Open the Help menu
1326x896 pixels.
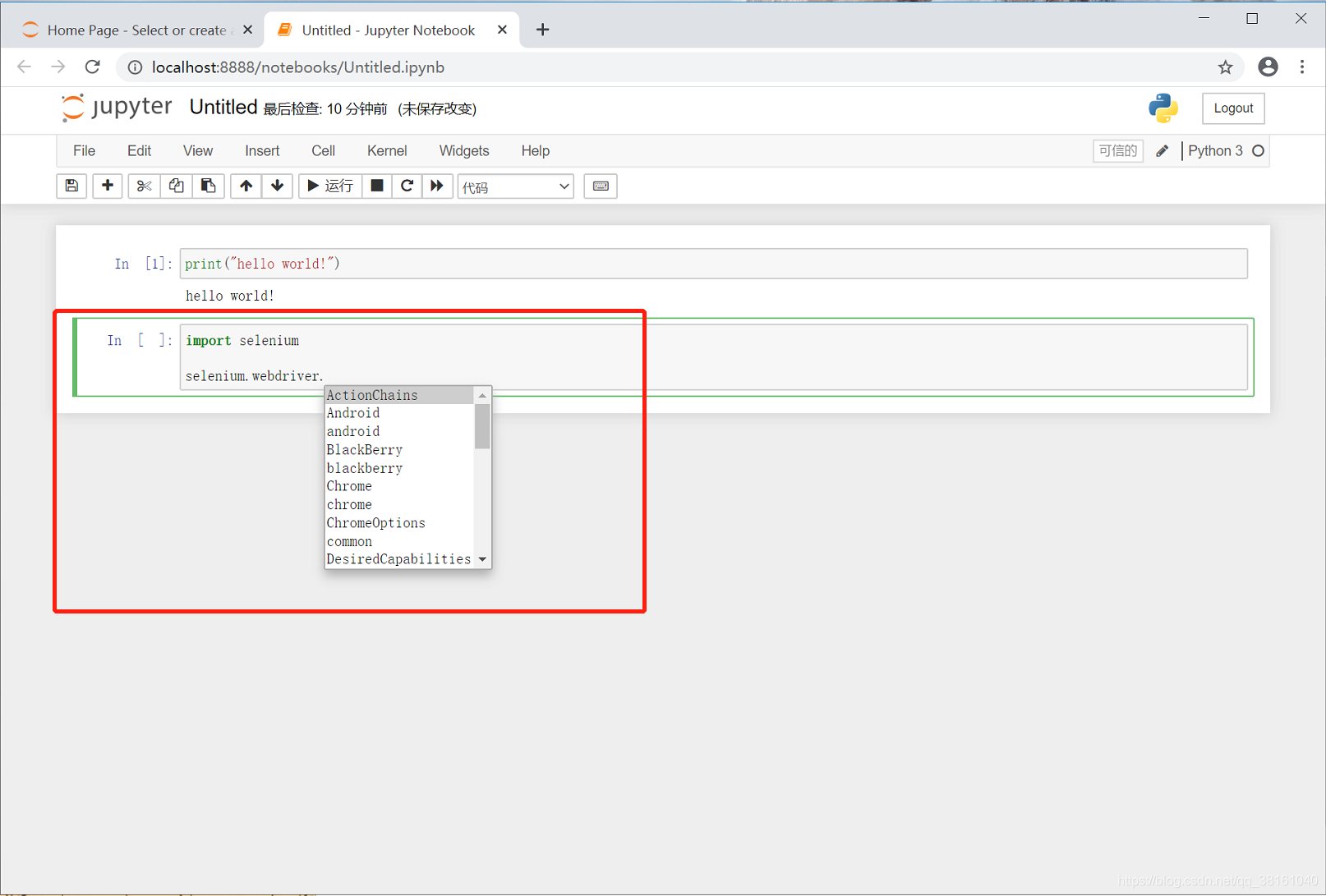click(x=536, y=150)
